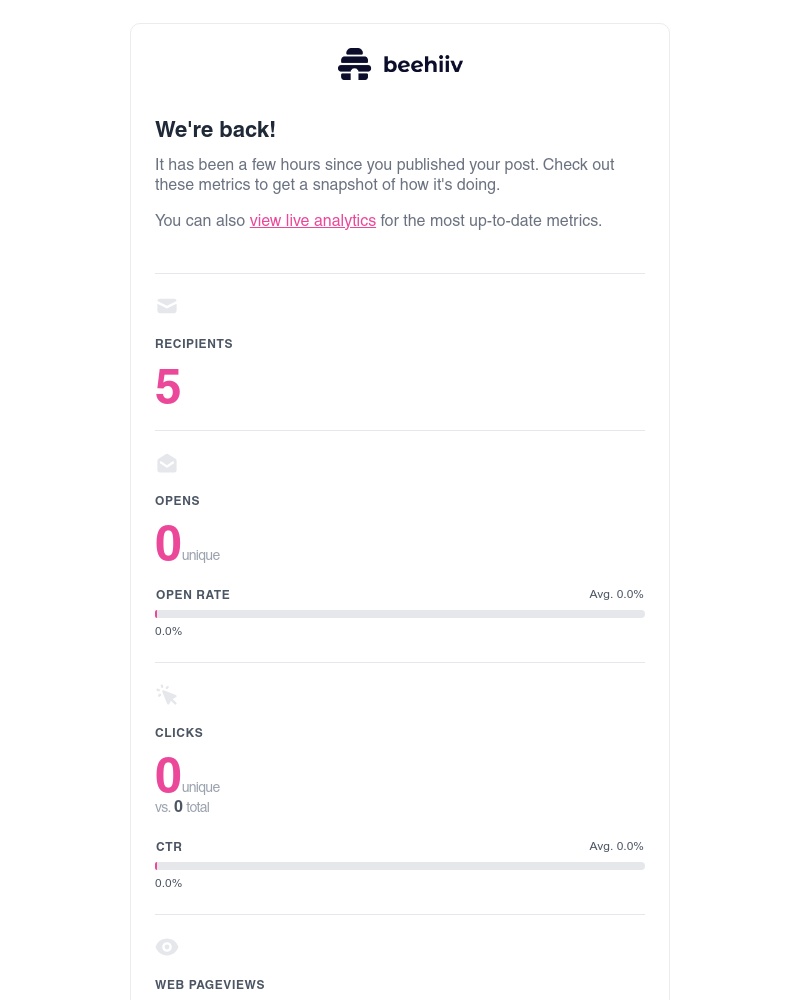Select the envelope icon above Recipients
800x1000 pixels.
[x=167, y=306]
